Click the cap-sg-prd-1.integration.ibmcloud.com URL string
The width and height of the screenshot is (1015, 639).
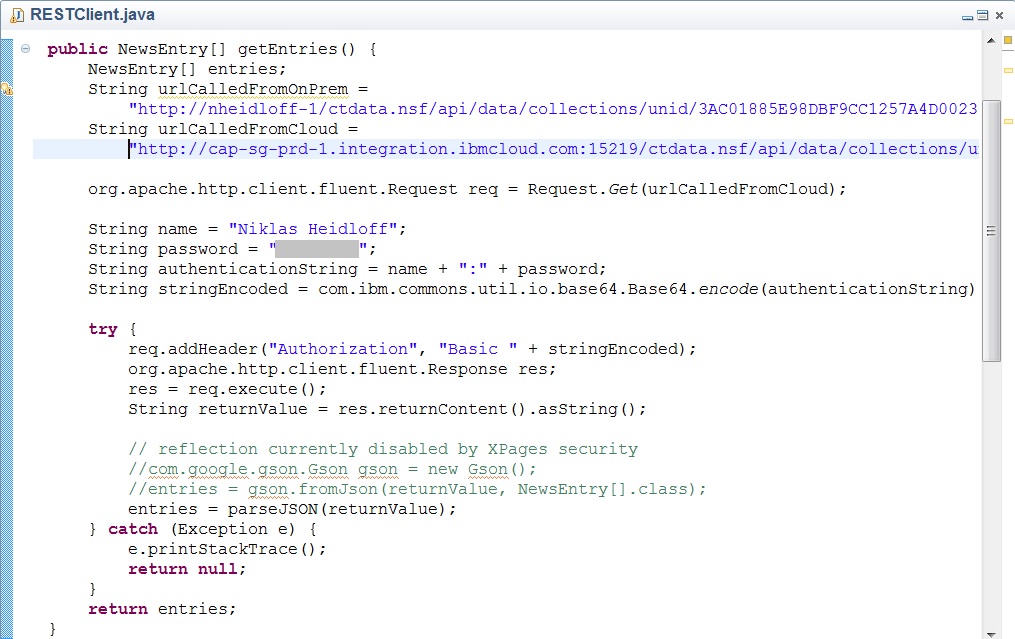tap(553, 150)
